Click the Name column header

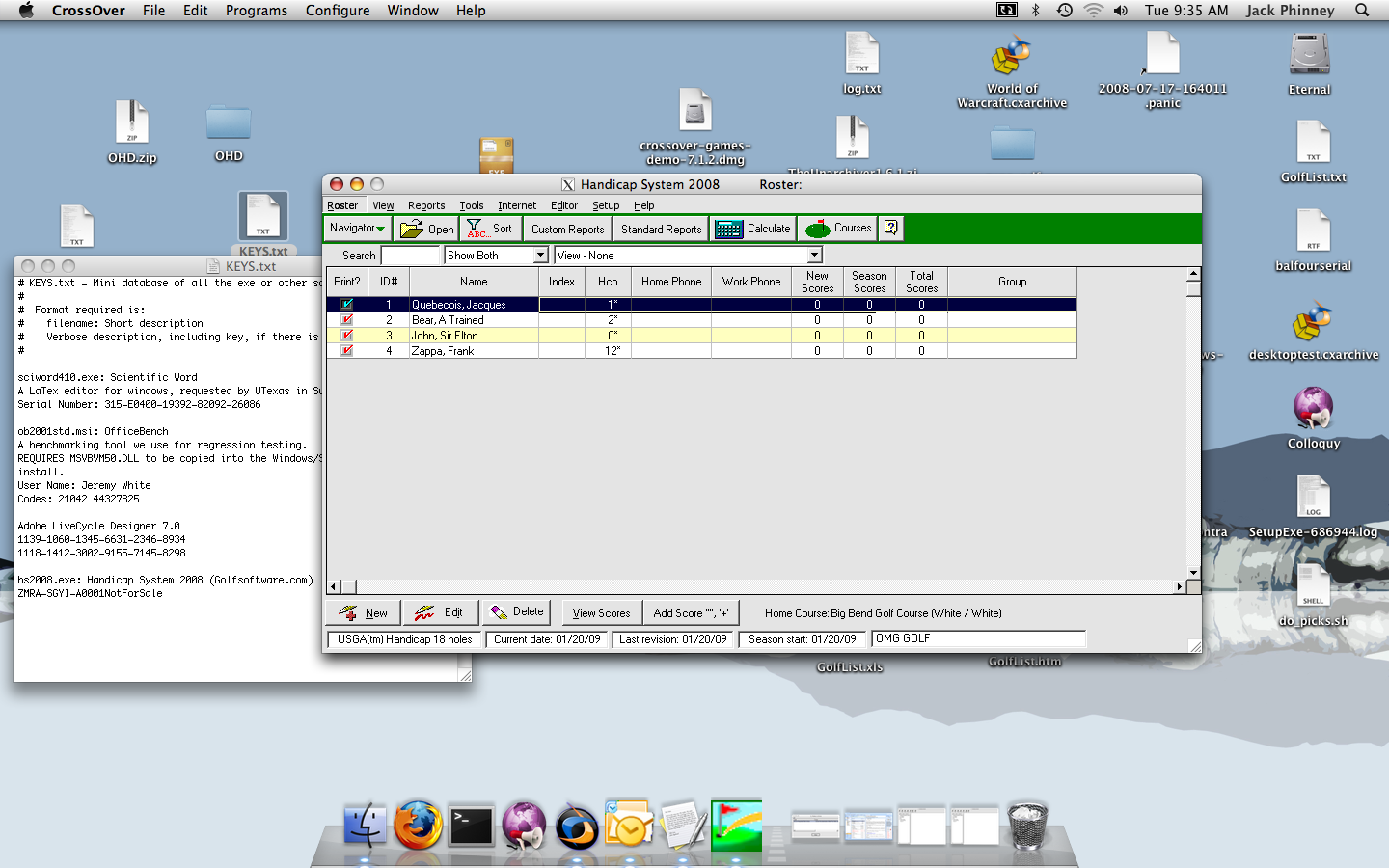coord(474,282)
